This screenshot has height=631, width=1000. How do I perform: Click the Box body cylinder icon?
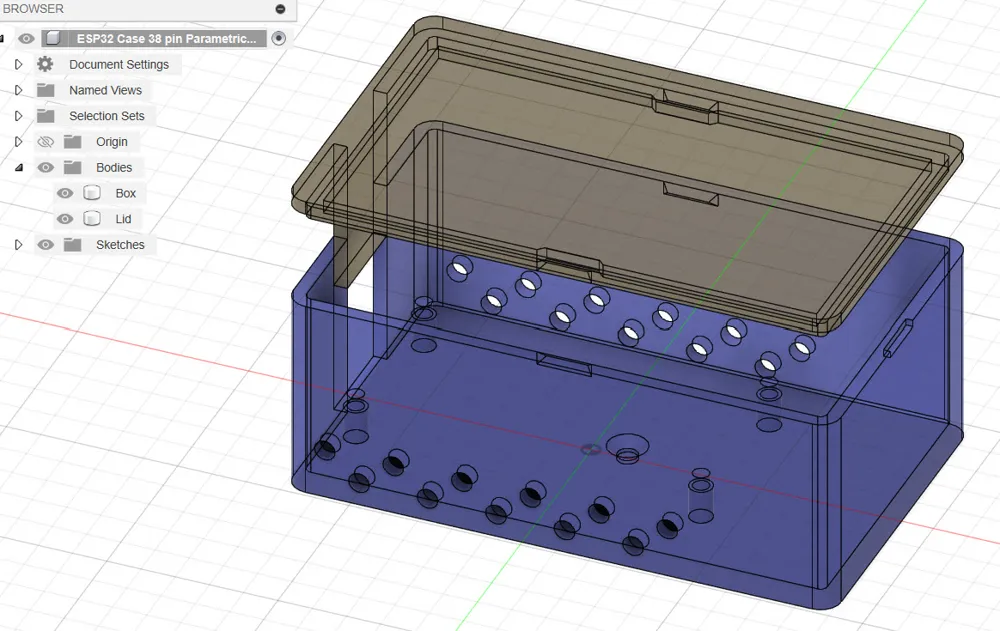[x=92, y=193]
